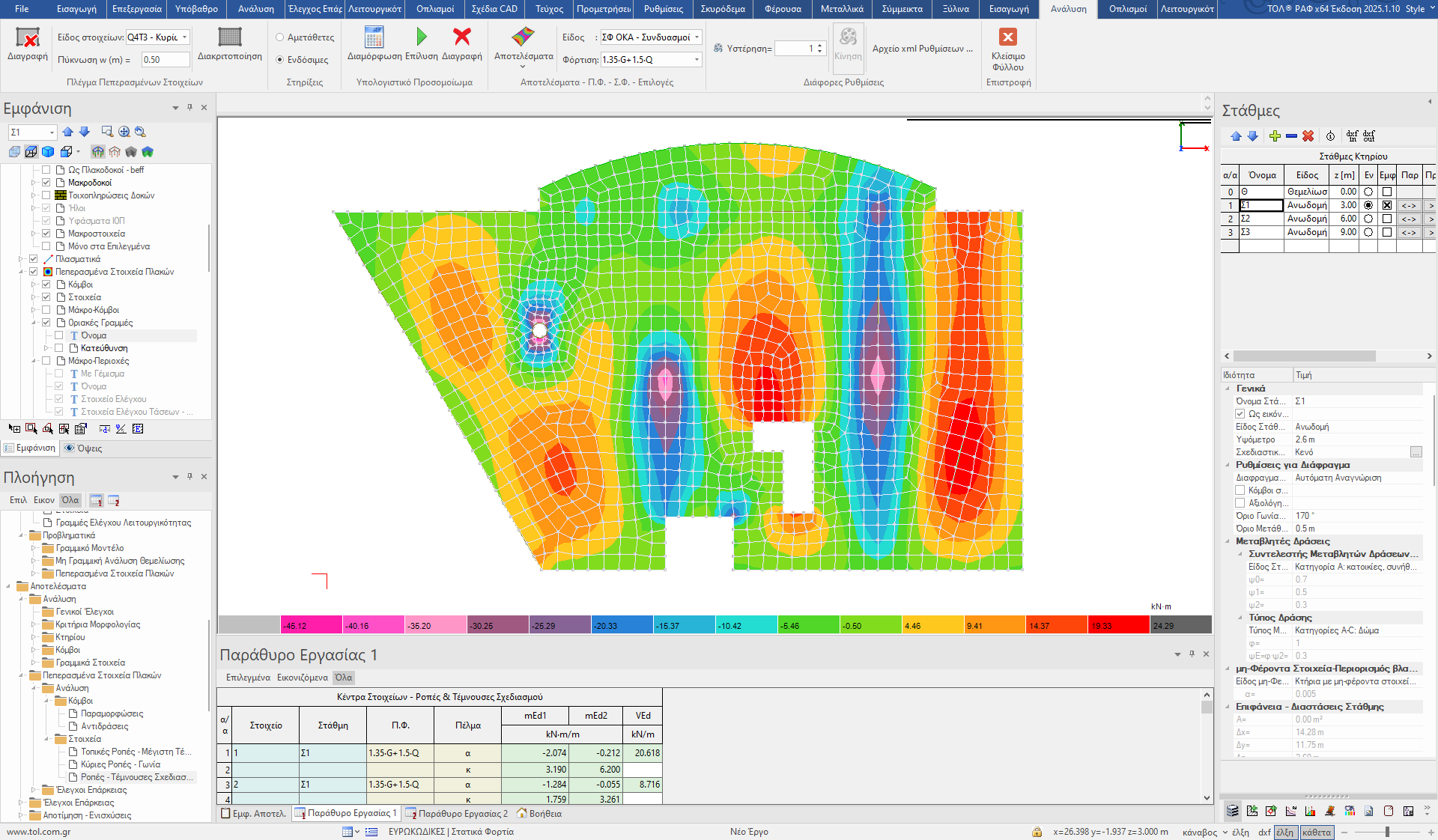Viewport: 1438px width, 840px height.
Task: Select the Αμετάθετες radio button
Action: point(279,37)
